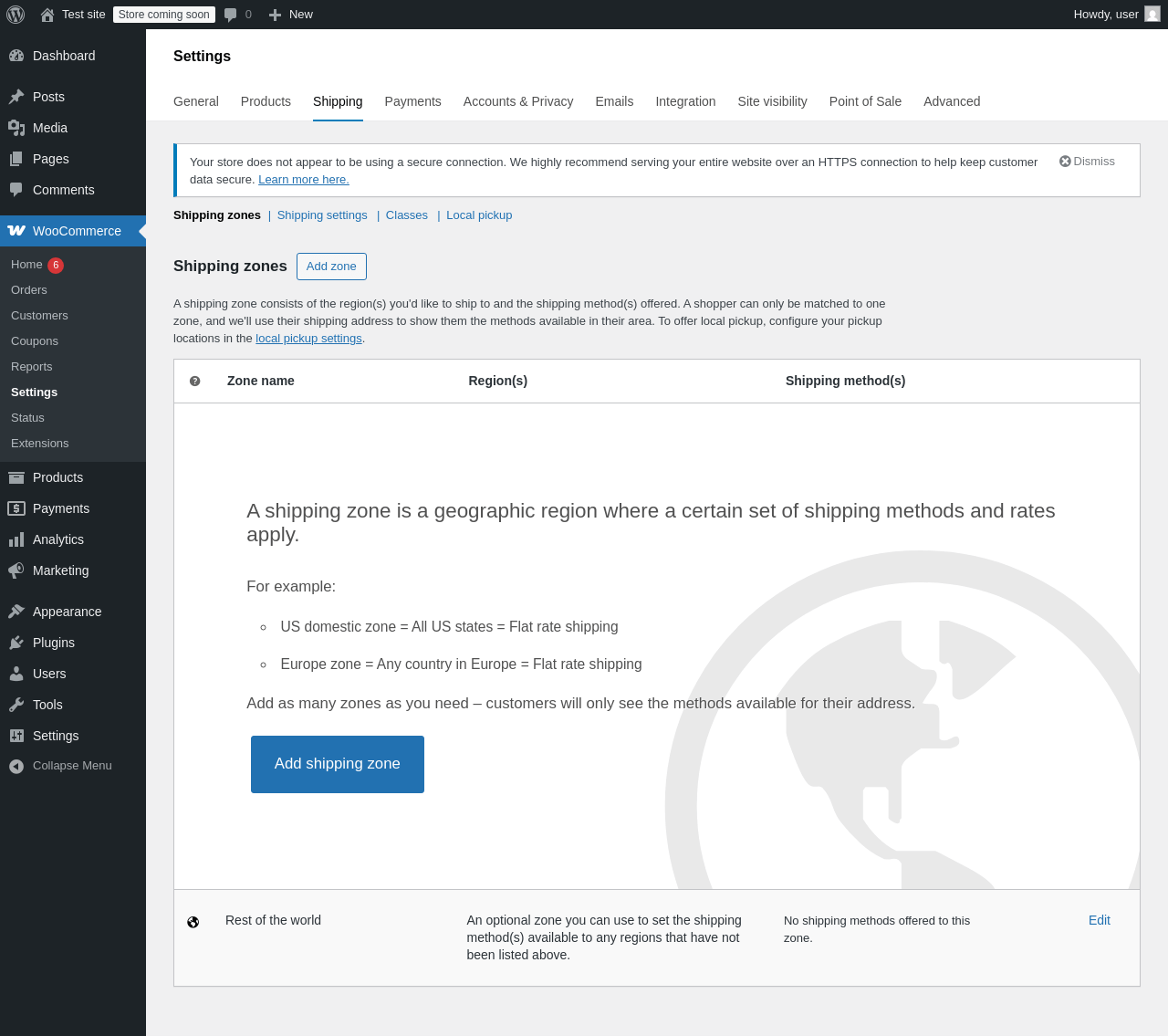Open the Accounts & Privacy tab

(518, 101)
